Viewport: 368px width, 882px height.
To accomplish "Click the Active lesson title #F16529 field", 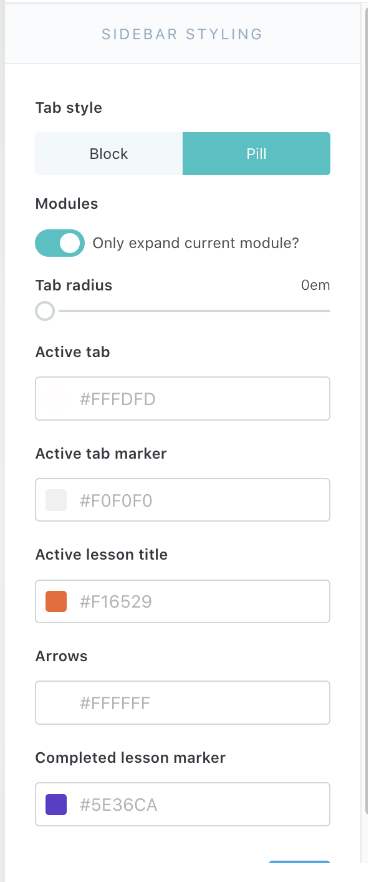I will pos(183,601).
